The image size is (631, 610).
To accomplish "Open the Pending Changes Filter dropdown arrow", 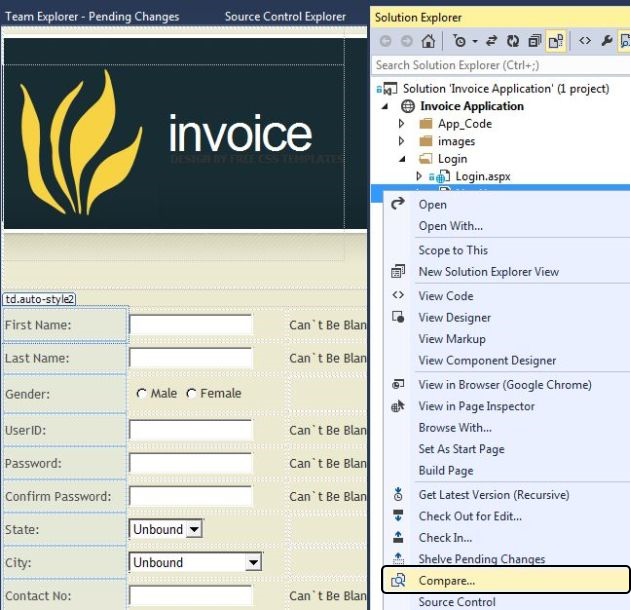I will point(475,41).
